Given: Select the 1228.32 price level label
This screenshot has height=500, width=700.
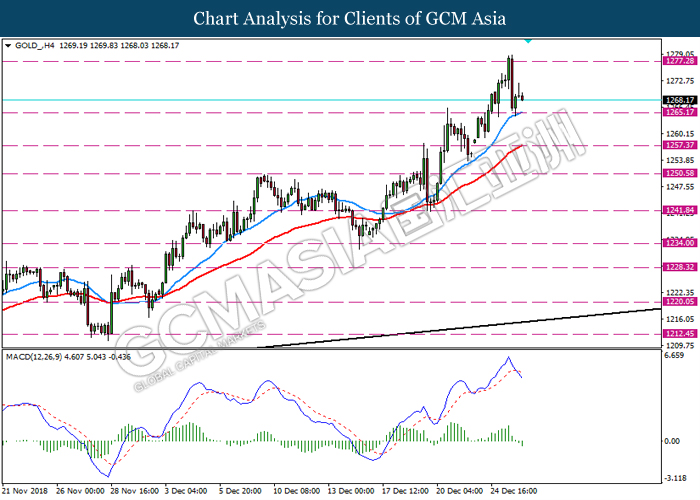Looking at the screenshot, I should pyautogui.click(x=680, y=267).
